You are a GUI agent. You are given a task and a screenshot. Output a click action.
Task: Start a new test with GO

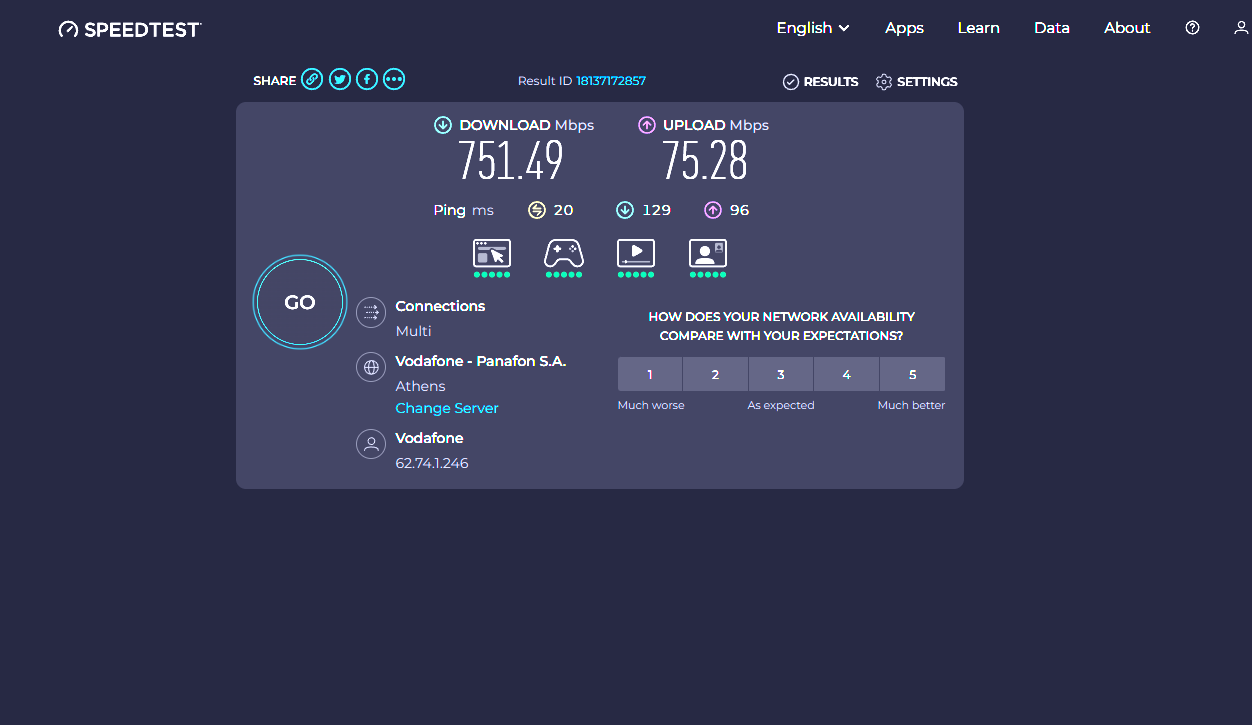point(300,302)
